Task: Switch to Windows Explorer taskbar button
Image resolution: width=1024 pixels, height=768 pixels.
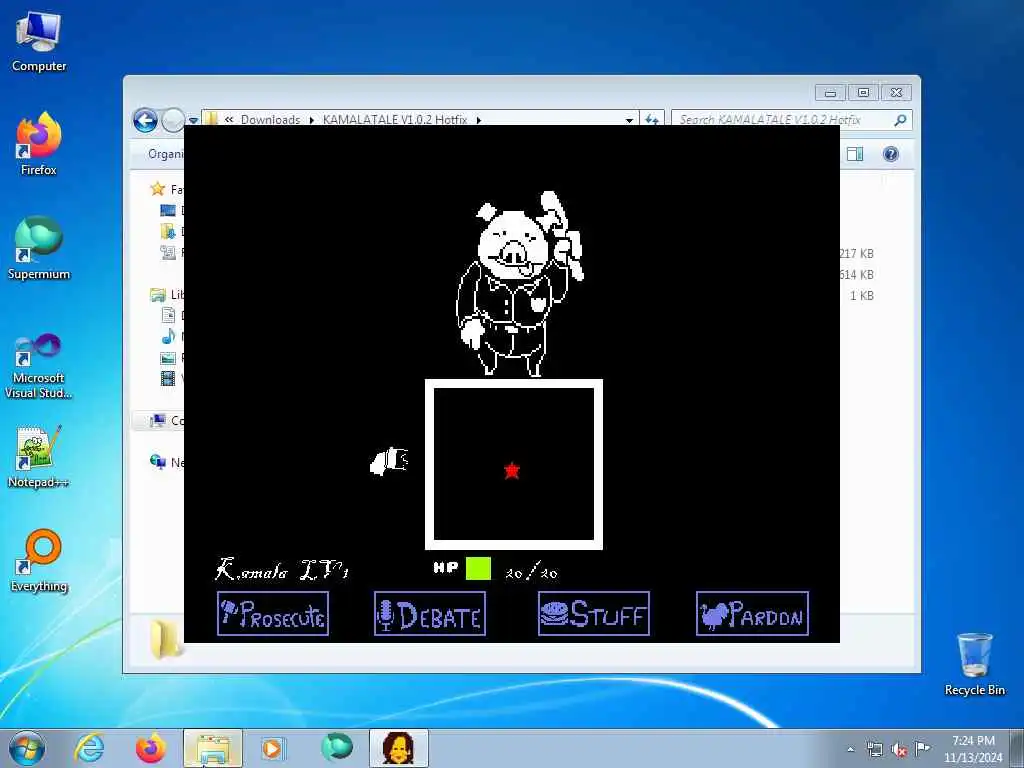Action: [x=213, y=748]
